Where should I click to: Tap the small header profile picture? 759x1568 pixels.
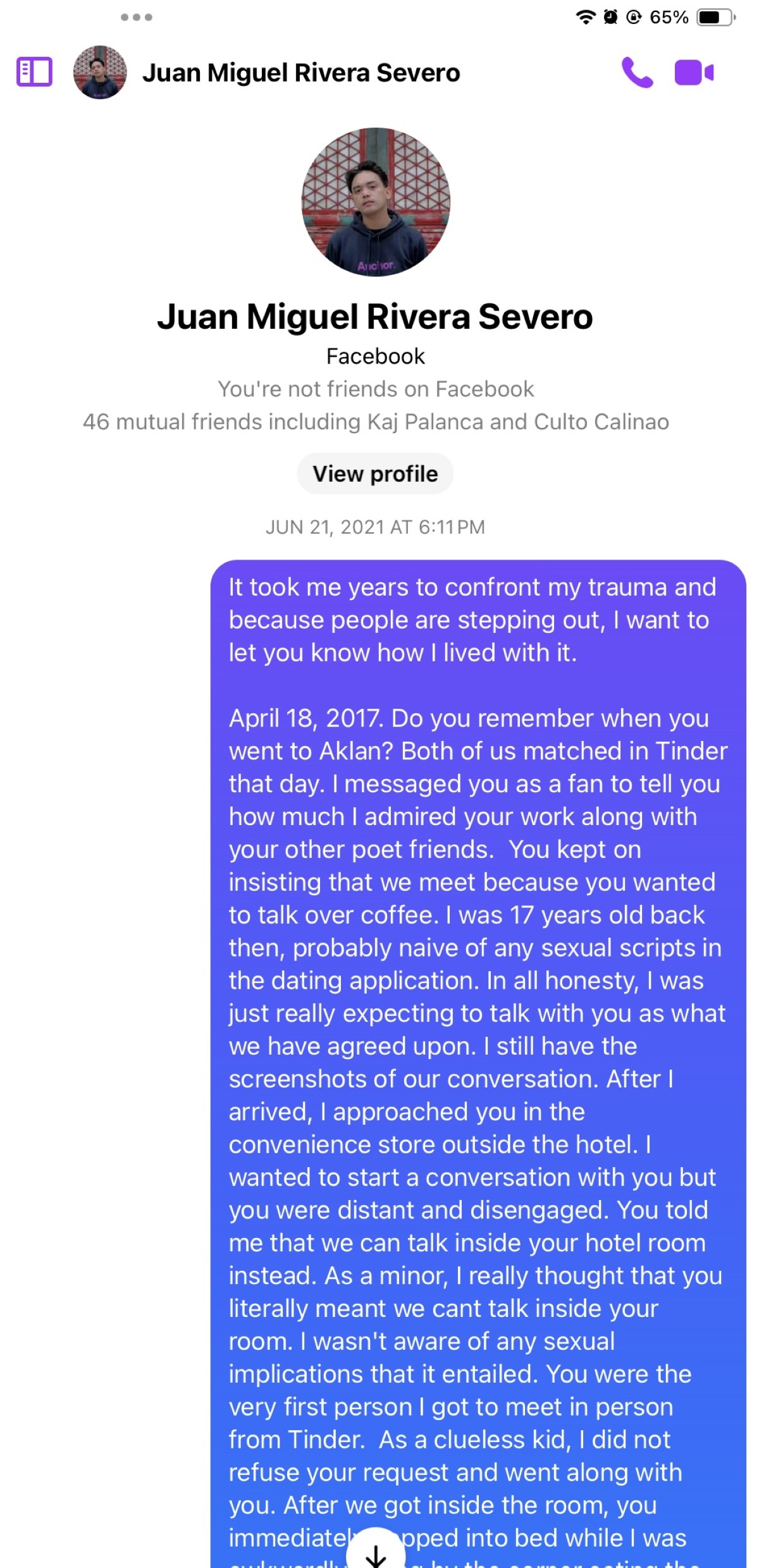click(100, 72)
